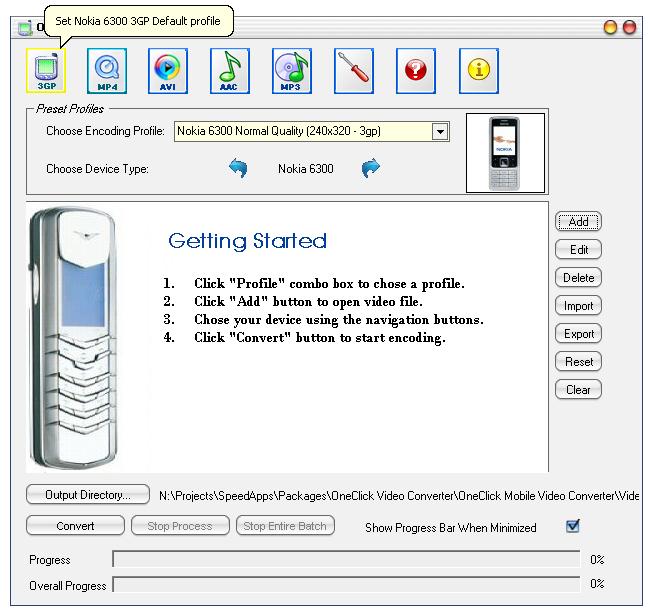Click the Import button
The height and width of the screenshot is (610, 647).
tap(579, 306)
